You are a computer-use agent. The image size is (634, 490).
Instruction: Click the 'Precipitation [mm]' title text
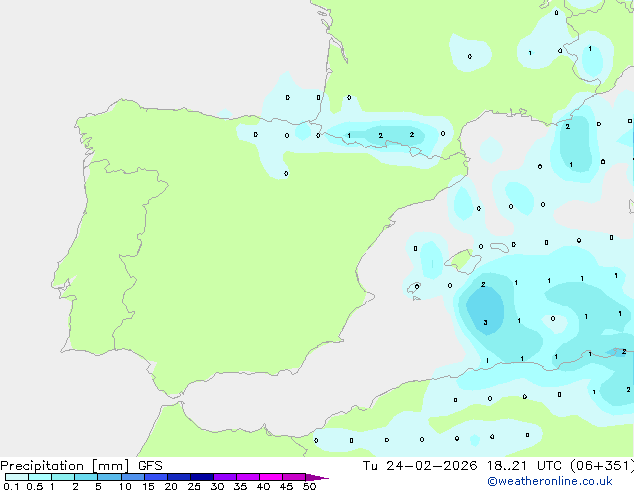click(x=64, y=466)
